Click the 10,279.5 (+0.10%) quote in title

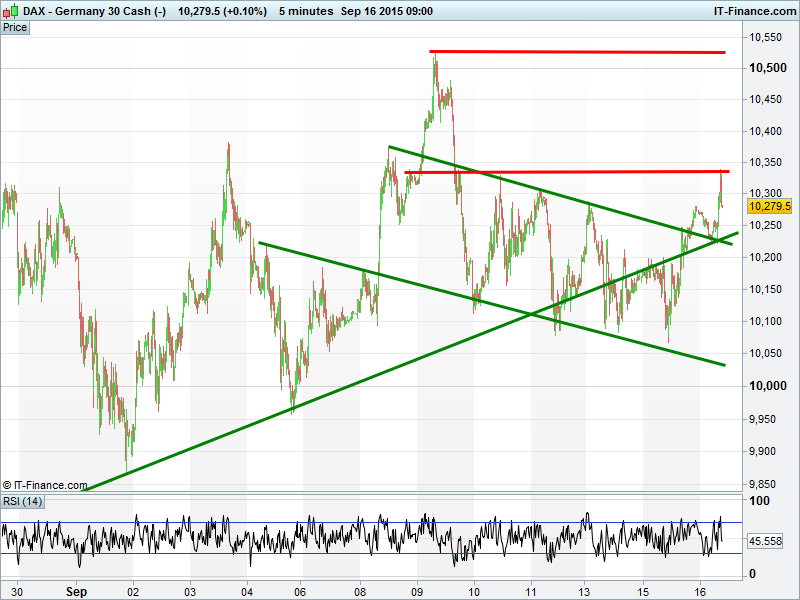222,11
